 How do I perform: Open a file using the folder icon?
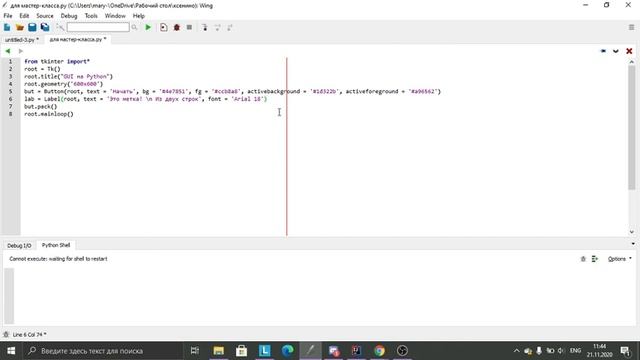point(20,27)
